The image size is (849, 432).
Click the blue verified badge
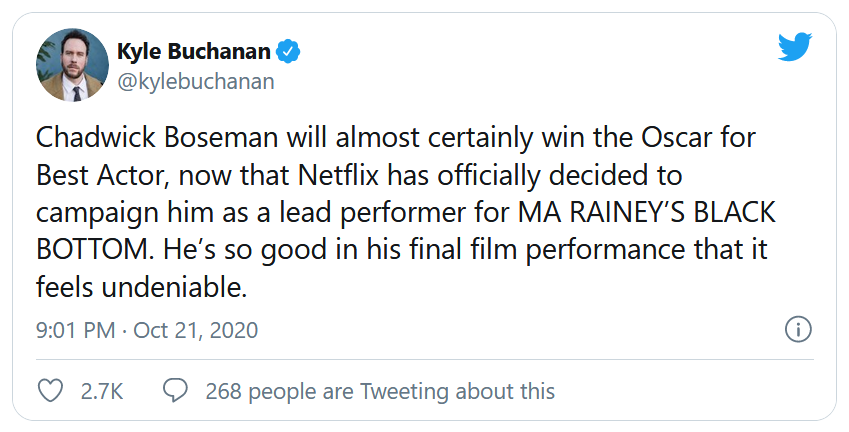(x=289, y=50)
